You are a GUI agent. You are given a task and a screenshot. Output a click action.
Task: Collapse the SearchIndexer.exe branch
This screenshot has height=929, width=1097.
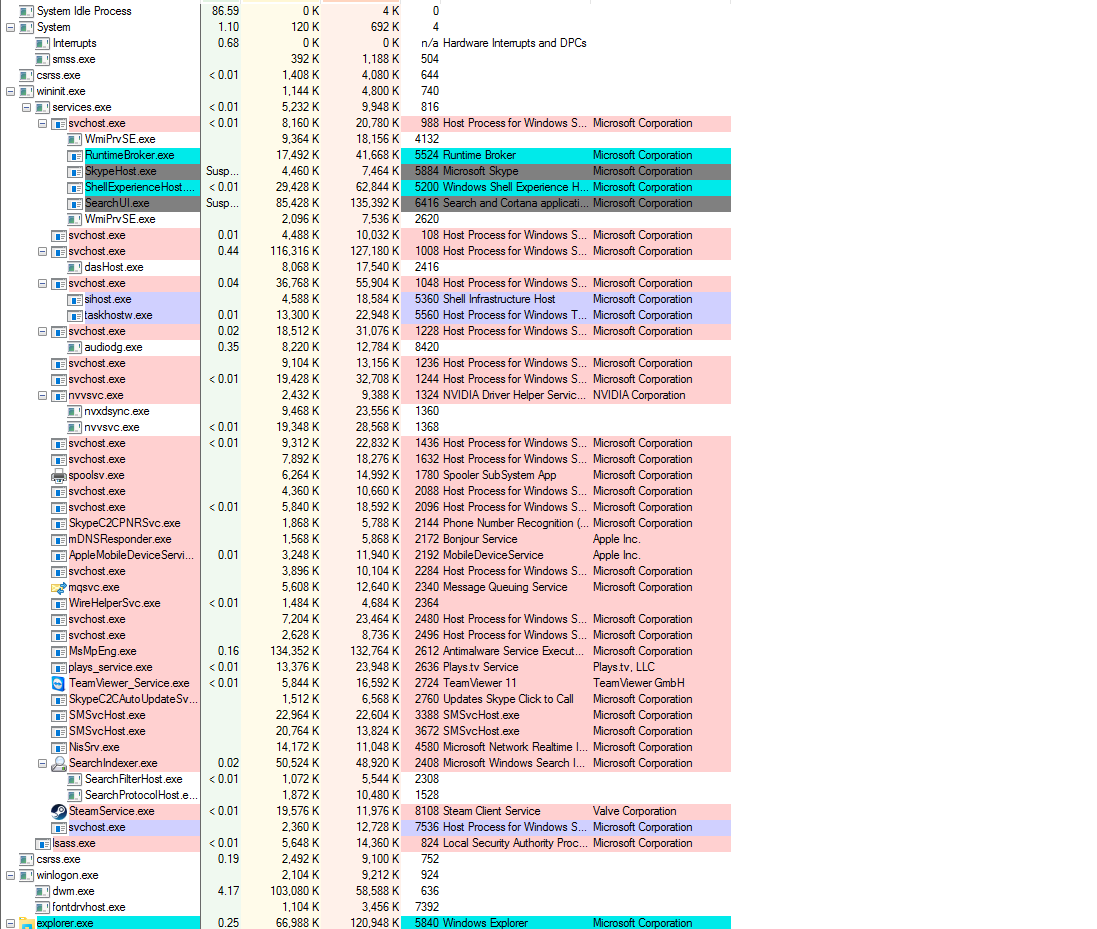pos(43,763)
